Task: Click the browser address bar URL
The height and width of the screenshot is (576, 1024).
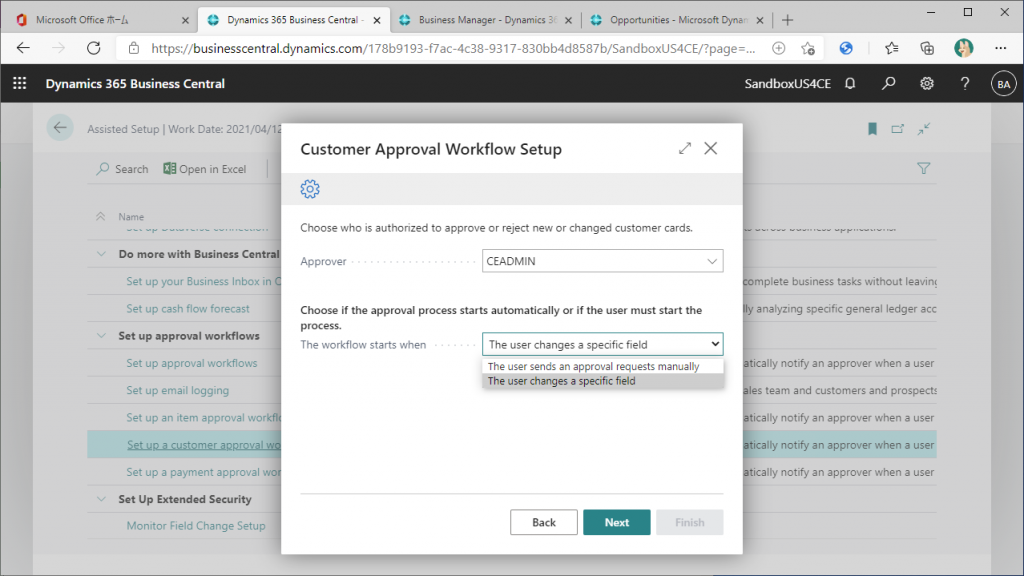Action: 453,48
